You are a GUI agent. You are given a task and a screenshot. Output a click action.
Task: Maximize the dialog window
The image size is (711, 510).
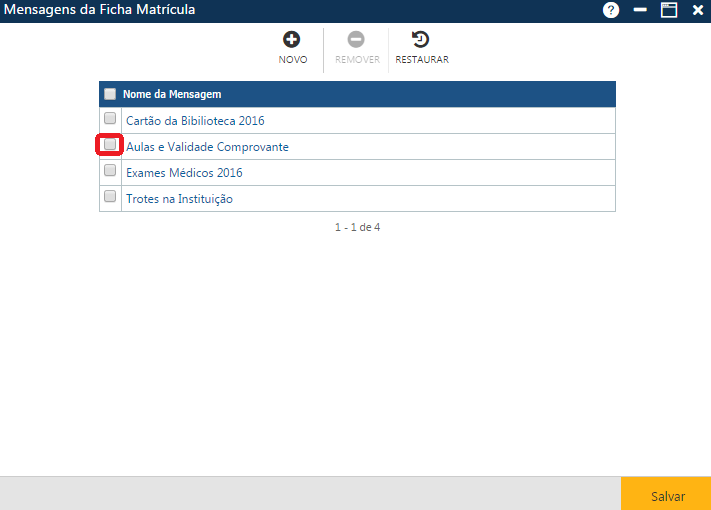click(669, 10)
